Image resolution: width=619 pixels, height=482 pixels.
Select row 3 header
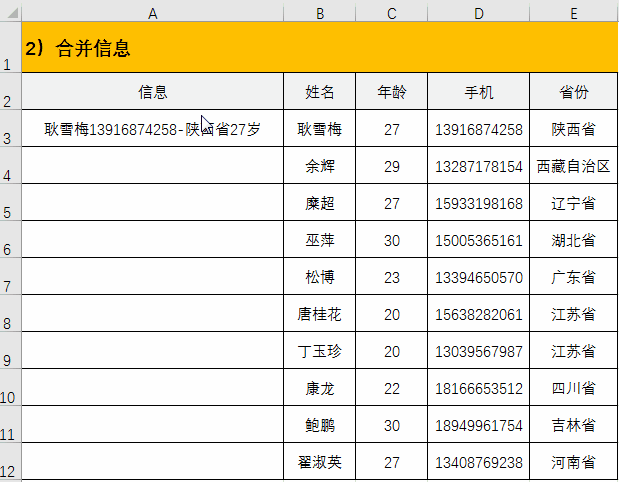(11, 128)
